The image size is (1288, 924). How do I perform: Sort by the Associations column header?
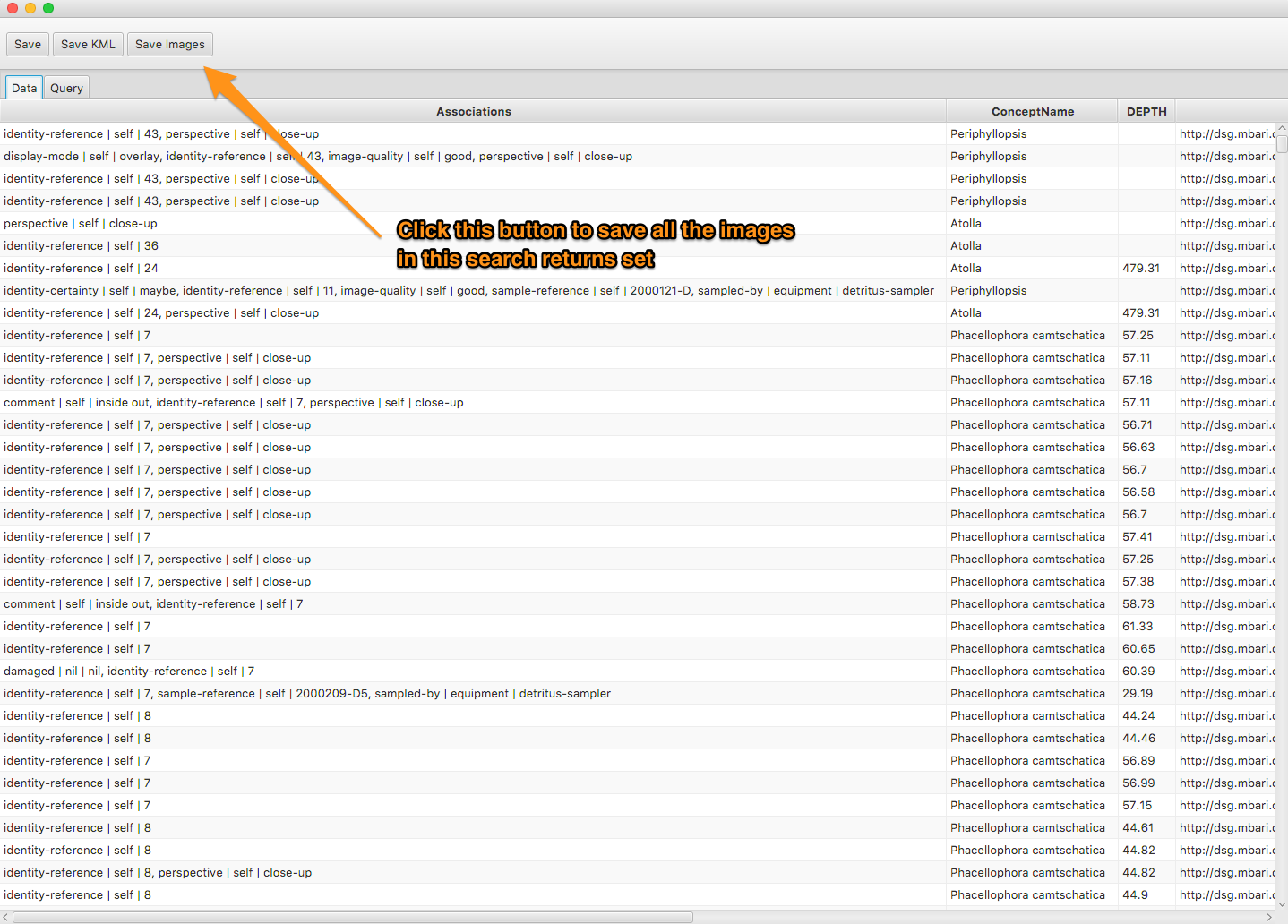(473, 111)
